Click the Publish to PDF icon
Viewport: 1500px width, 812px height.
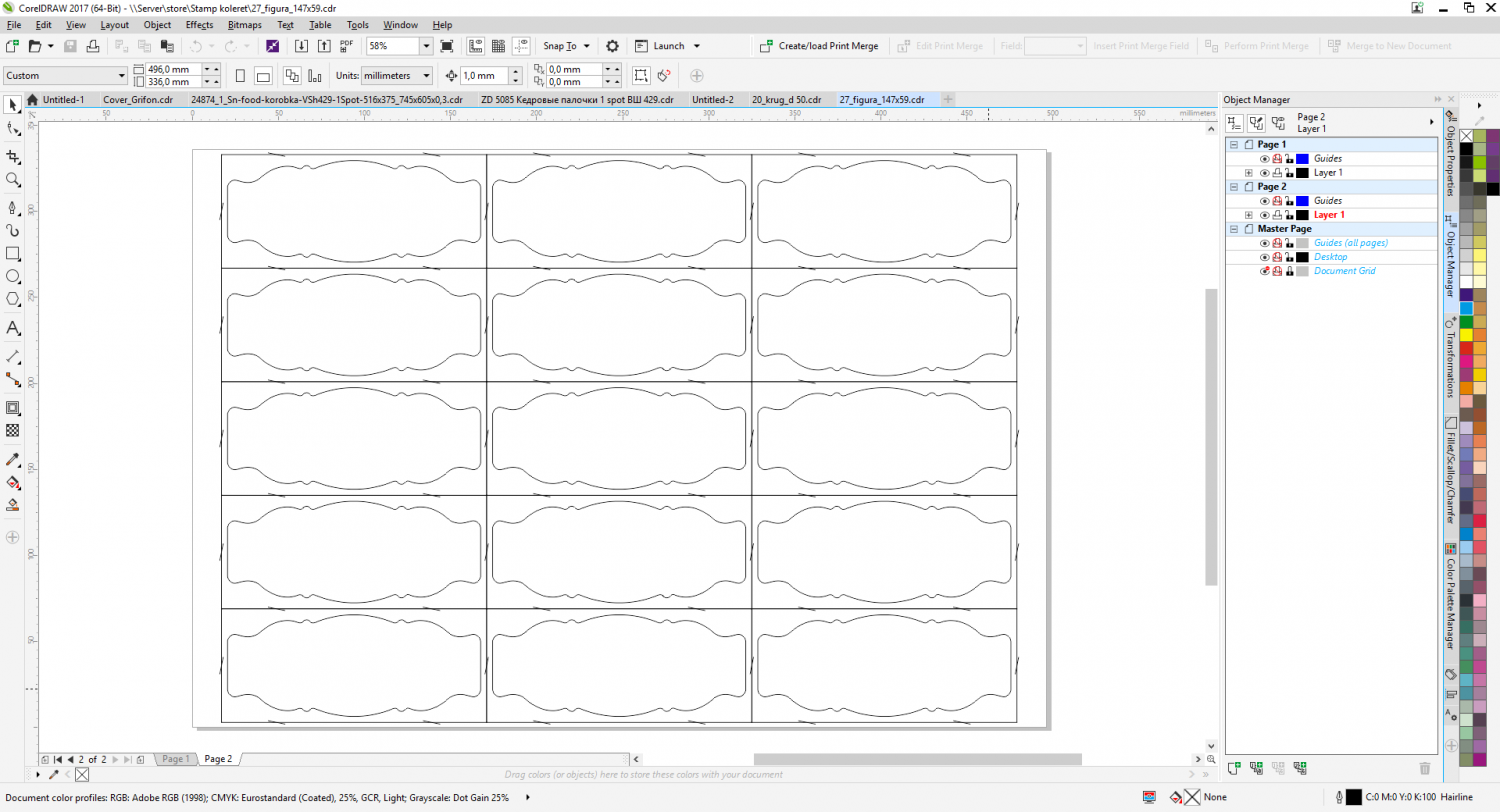tap(346, 46)
